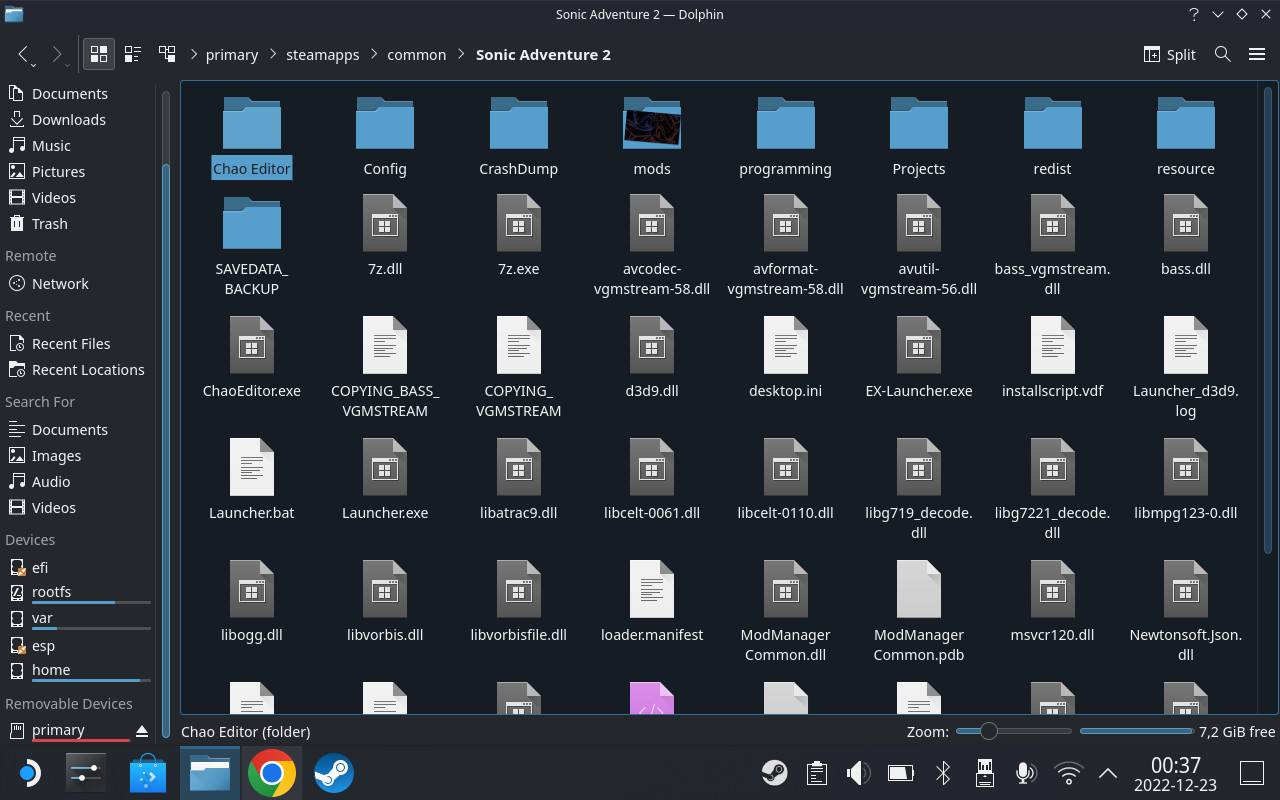
Task: Eject the primary removable device
Action: click(x=142, y=731)
